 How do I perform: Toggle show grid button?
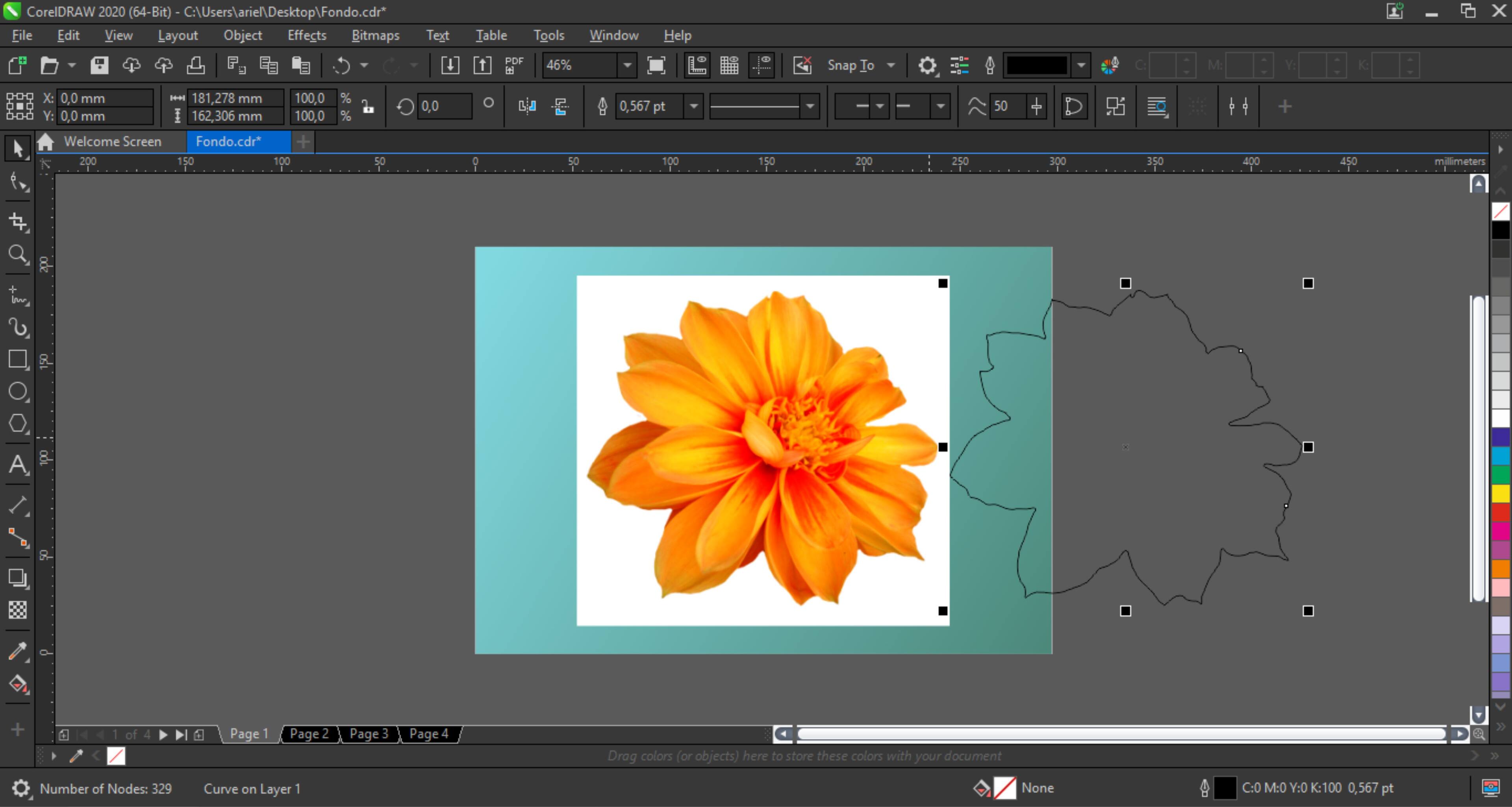point(729,65)
